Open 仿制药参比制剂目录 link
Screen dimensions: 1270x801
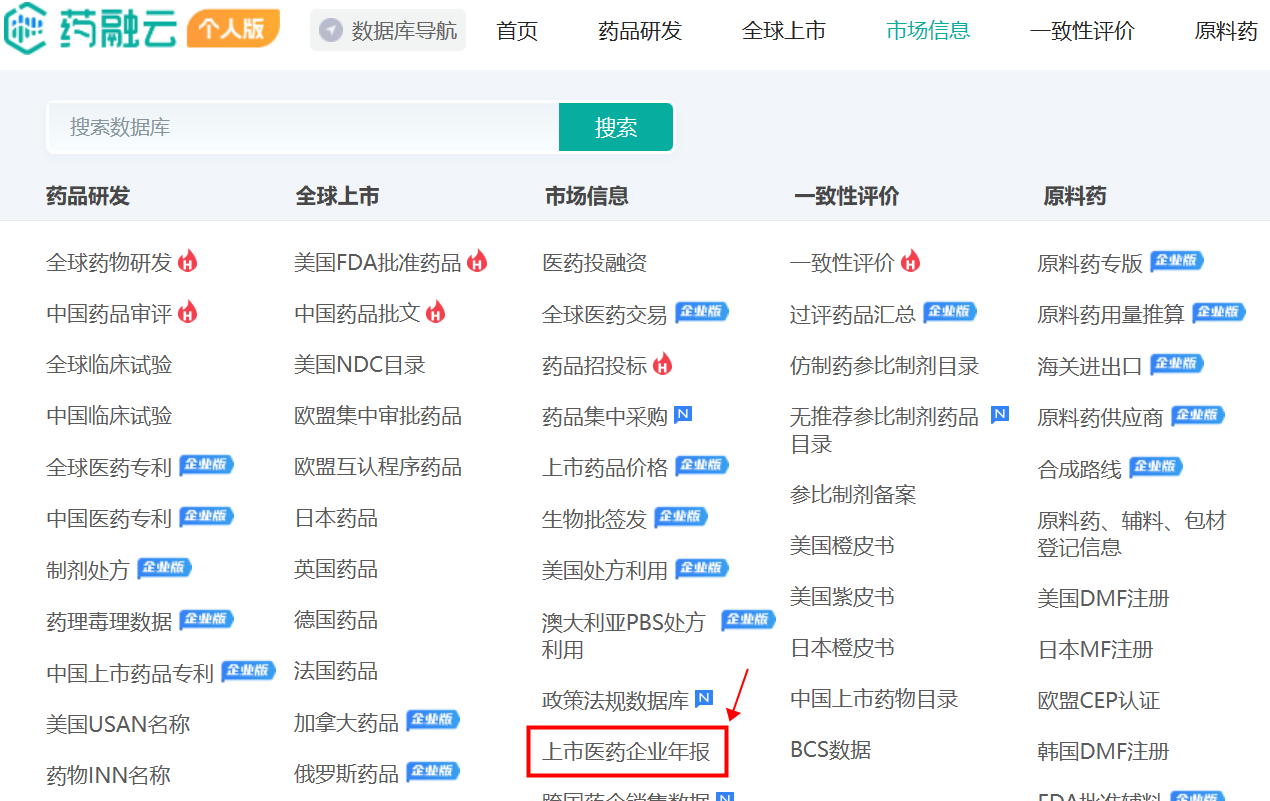coord(884,366)
